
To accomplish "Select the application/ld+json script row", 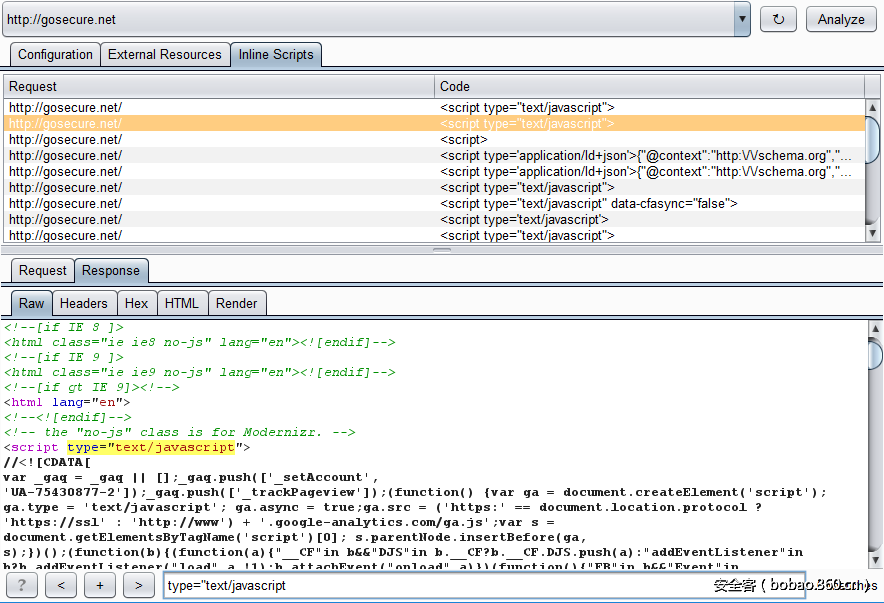I will tap(646, 155).
